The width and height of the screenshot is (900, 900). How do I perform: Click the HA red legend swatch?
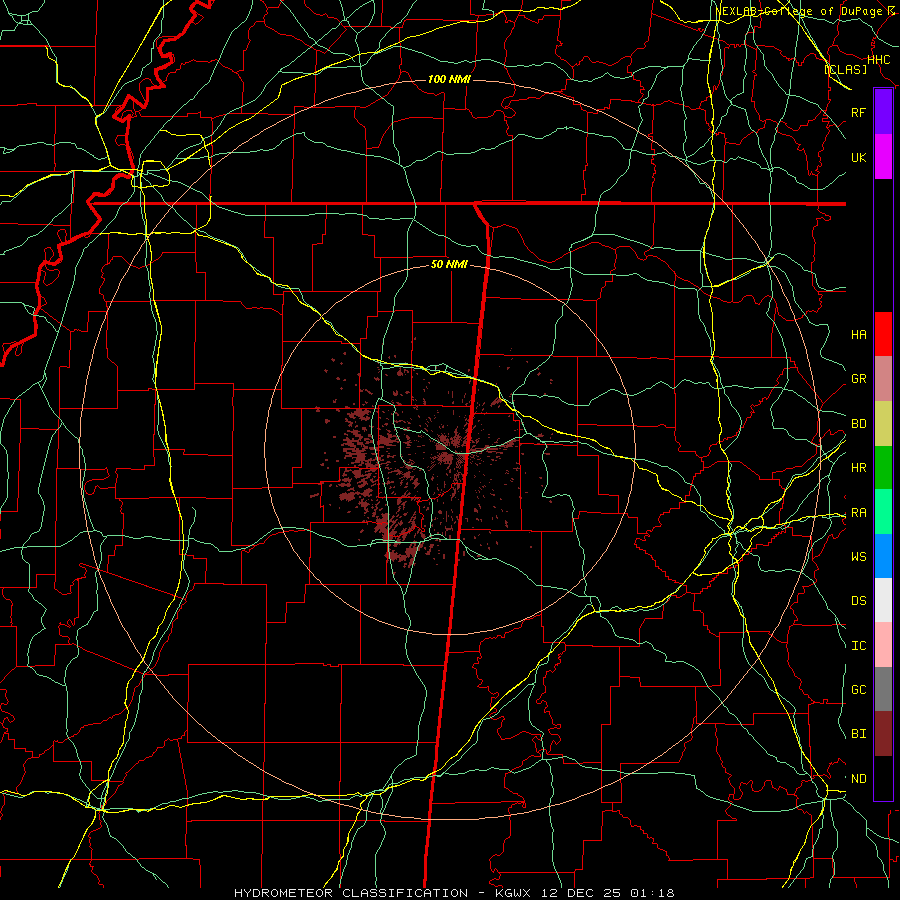[883, 334]
